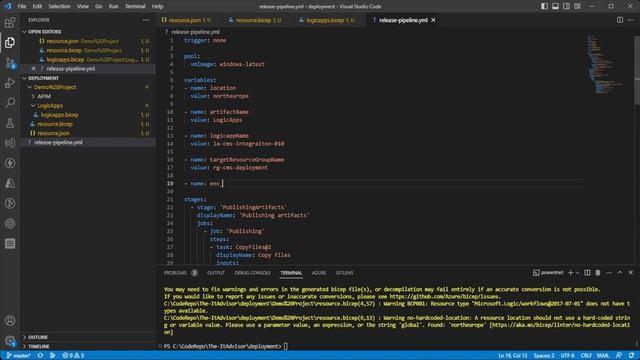The height and width of the screenshot is (360, 640).
Task: Open the Run and Debug view
Action: pyautogui.click(x=10, y=82)
